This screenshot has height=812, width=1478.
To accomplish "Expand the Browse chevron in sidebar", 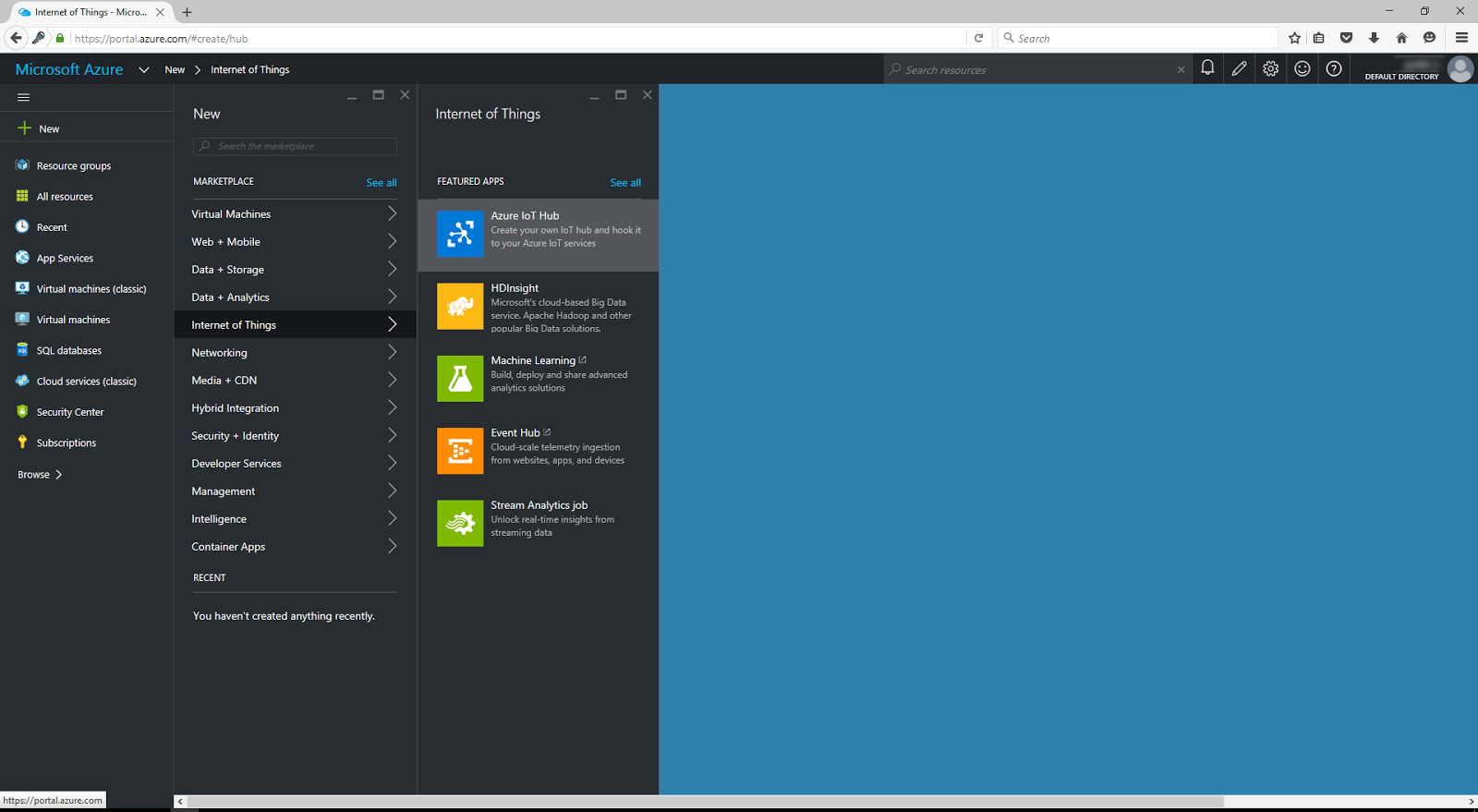I will point(59,474).
